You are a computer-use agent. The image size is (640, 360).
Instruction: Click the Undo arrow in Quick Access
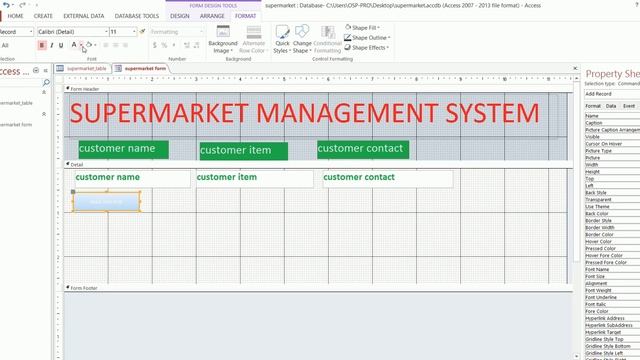pyautogui.click(x=6, y=5)
